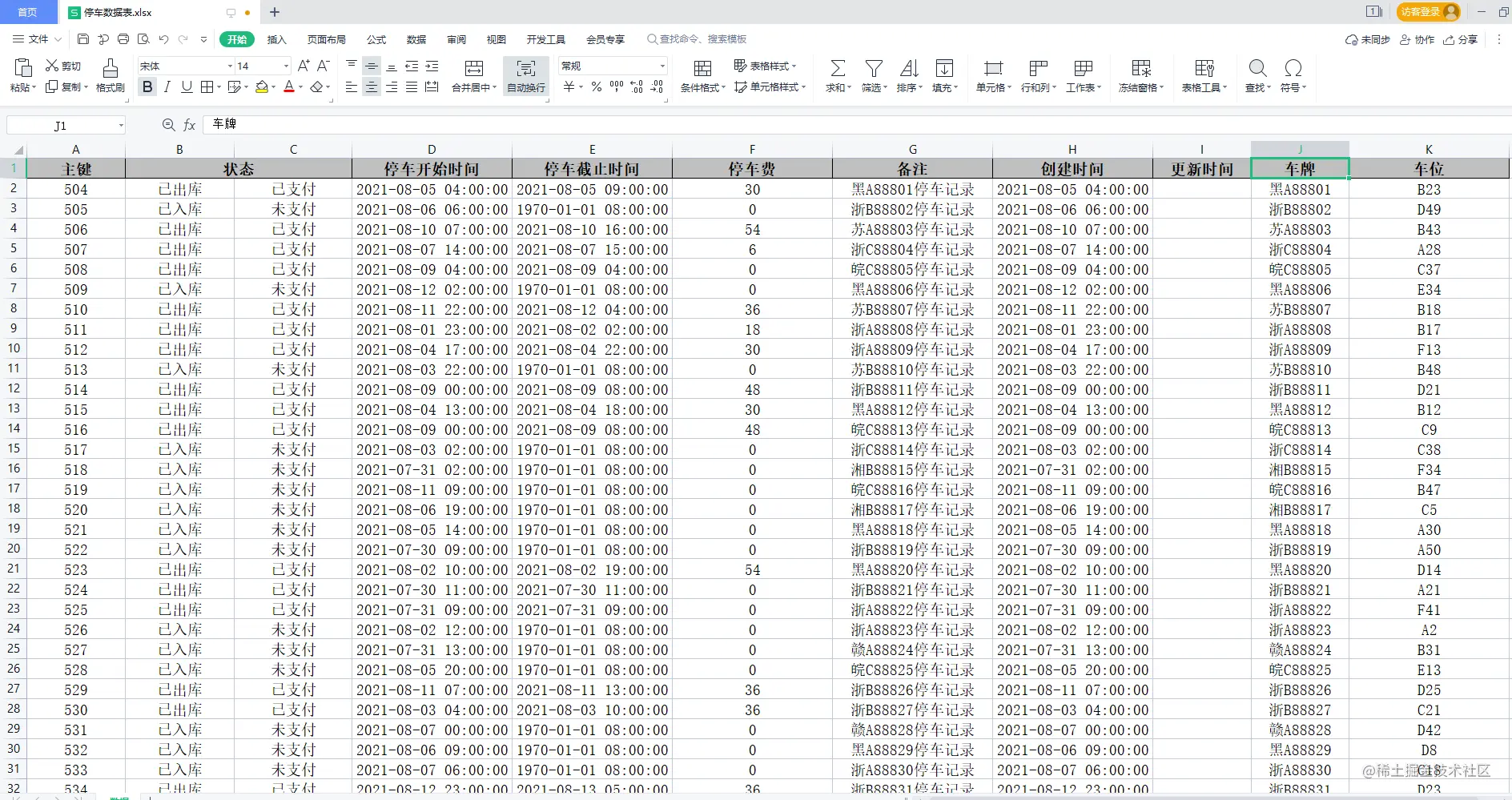
Task: Click the Increase Decimal icon
Action: [x=637, y=86]
